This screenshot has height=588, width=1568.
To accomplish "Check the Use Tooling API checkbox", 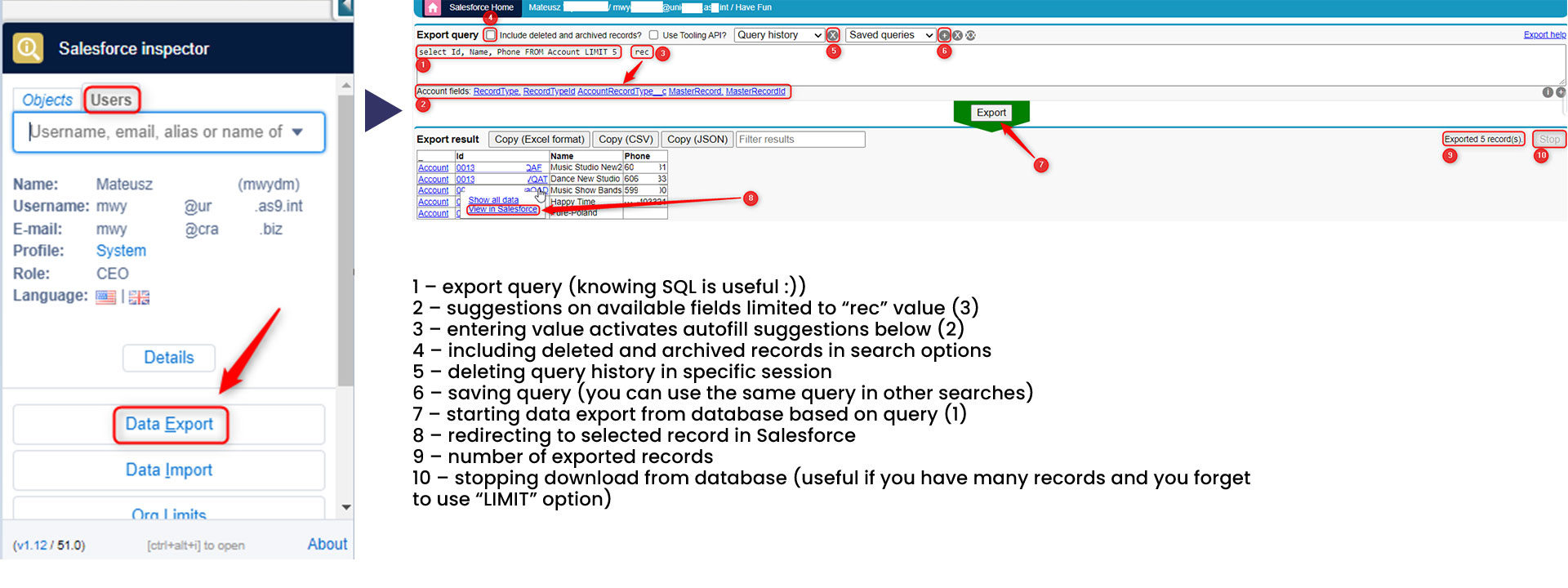I will point(653,35).
